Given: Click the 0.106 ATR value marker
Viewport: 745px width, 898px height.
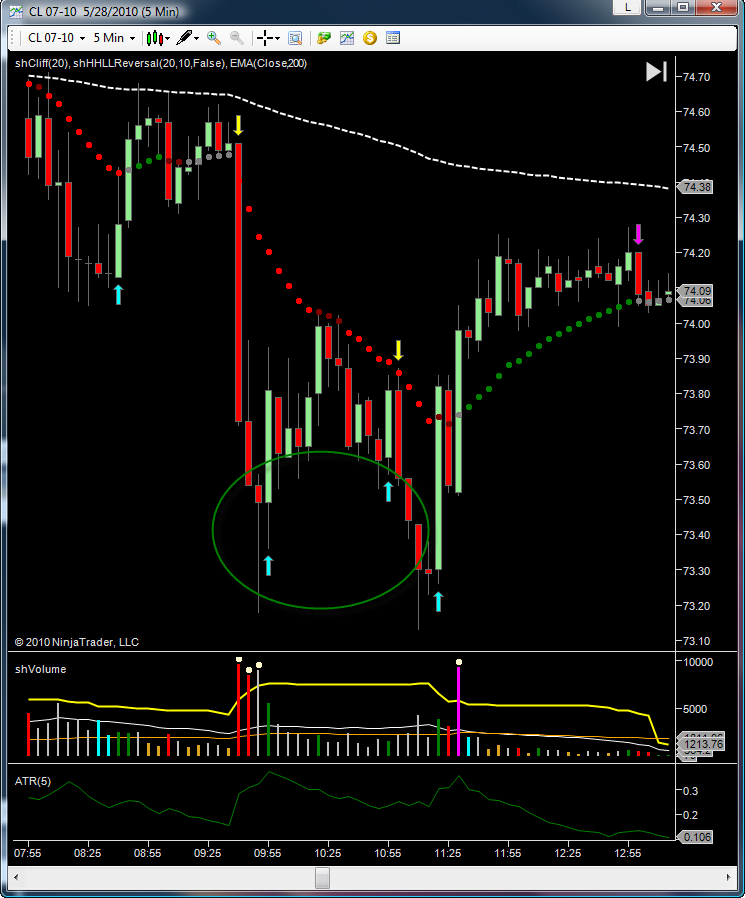Looking at the screenshot, I should [x=695, y=837].
